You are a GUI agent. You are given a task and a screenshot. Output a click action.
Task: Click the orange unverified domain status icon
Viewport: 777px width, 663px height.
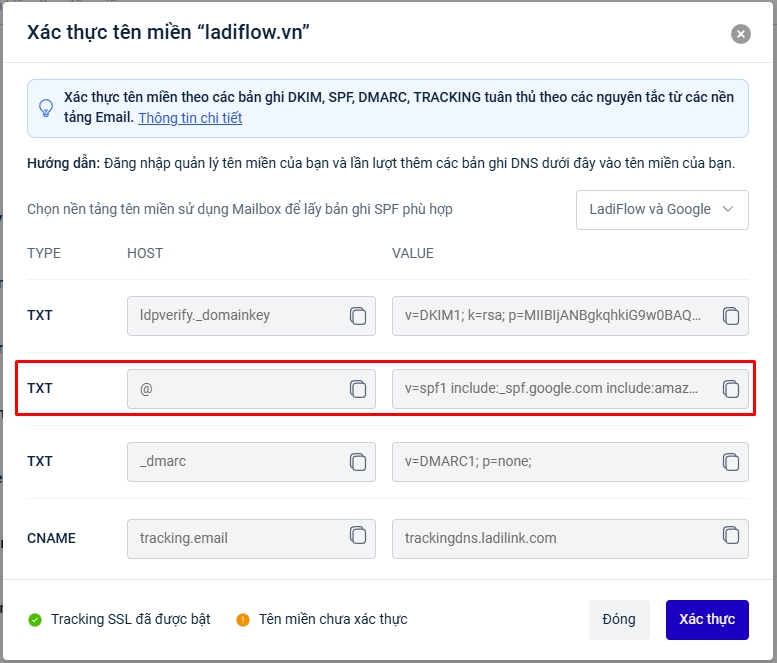(242, 620)
